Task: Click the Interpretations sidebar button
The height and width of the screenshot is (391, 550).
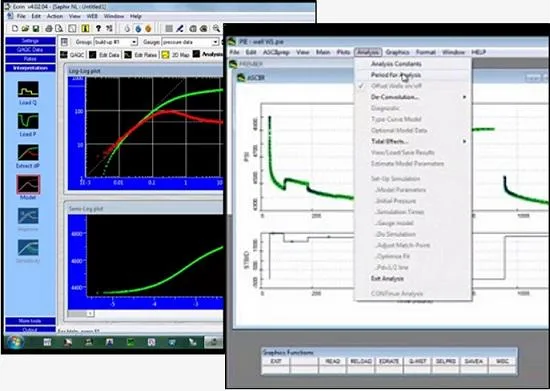Action: 30,68
